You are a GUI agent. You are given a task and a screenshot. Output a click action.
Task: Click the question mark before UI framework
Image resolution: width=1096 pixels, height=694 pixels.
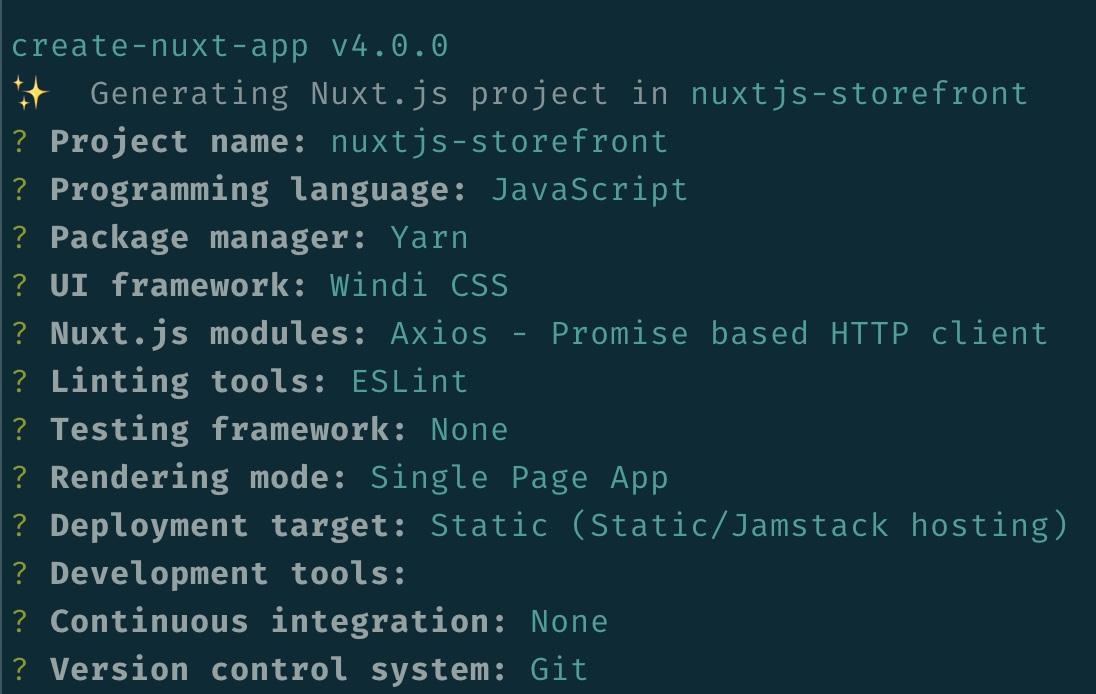click(x=19, y=285)
